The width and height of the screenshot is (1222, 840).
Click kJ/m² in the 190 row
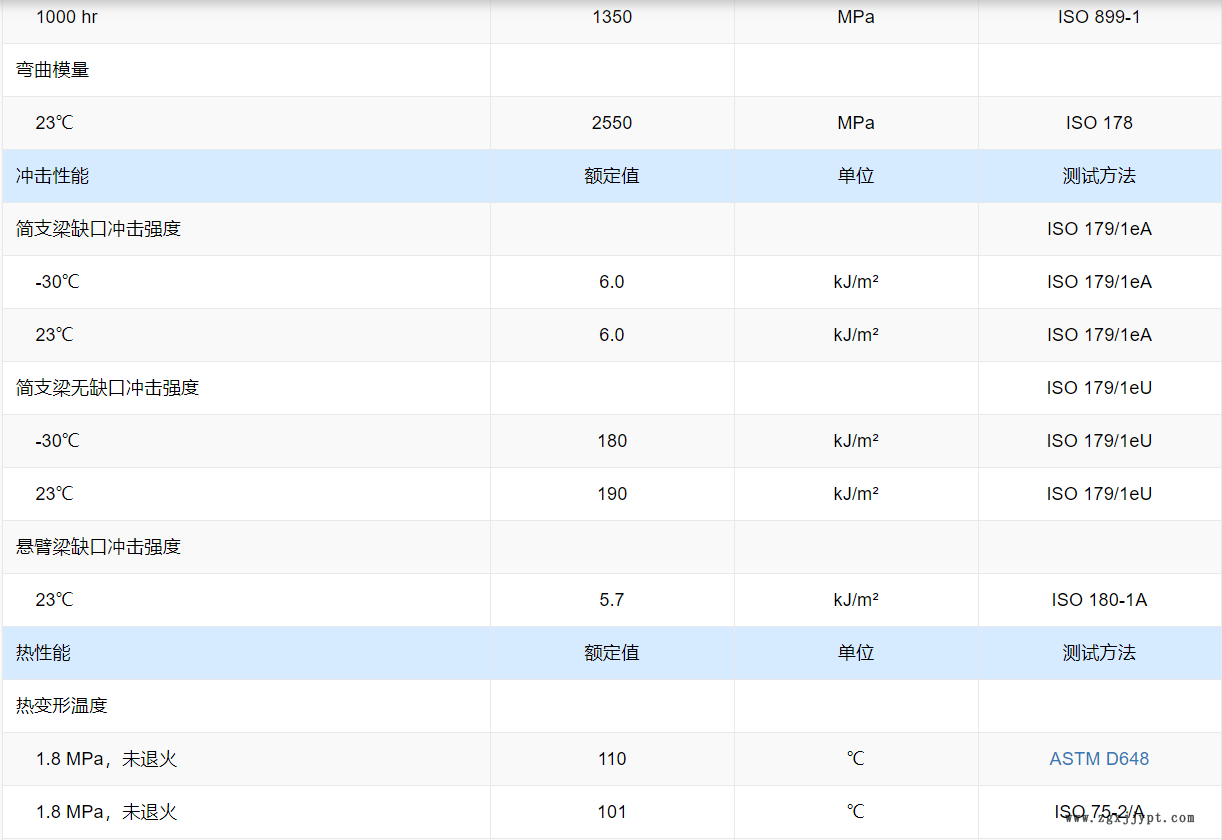tap(856, 494)
